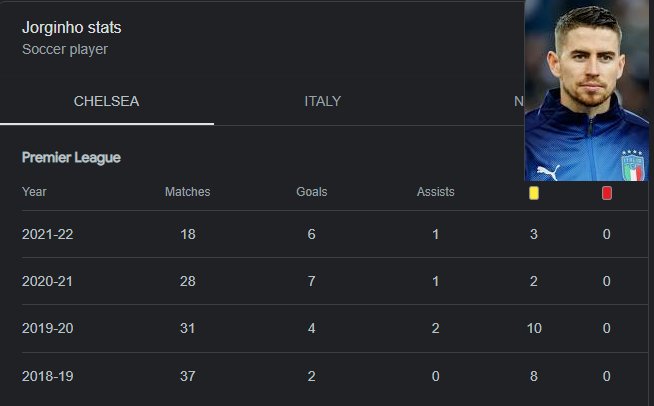The height and width of the screenshot is (406, 654).
Task: Click the partially hidden third tab
Action: pos(518,101)
